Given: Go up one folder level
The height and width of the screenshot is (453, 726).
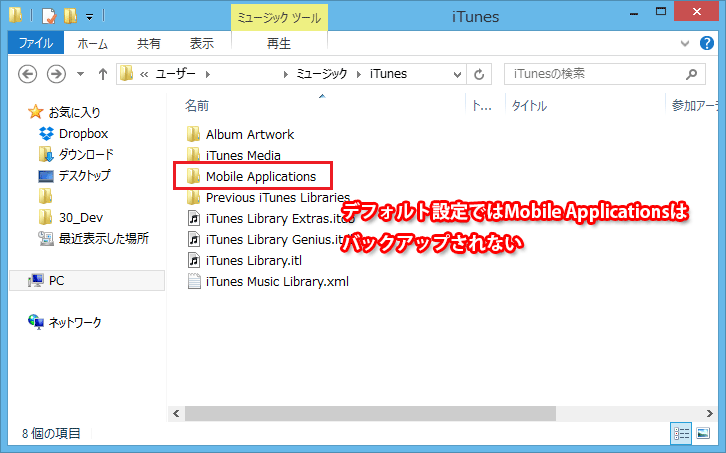Looking at the screenshot, I should (102, 74).
